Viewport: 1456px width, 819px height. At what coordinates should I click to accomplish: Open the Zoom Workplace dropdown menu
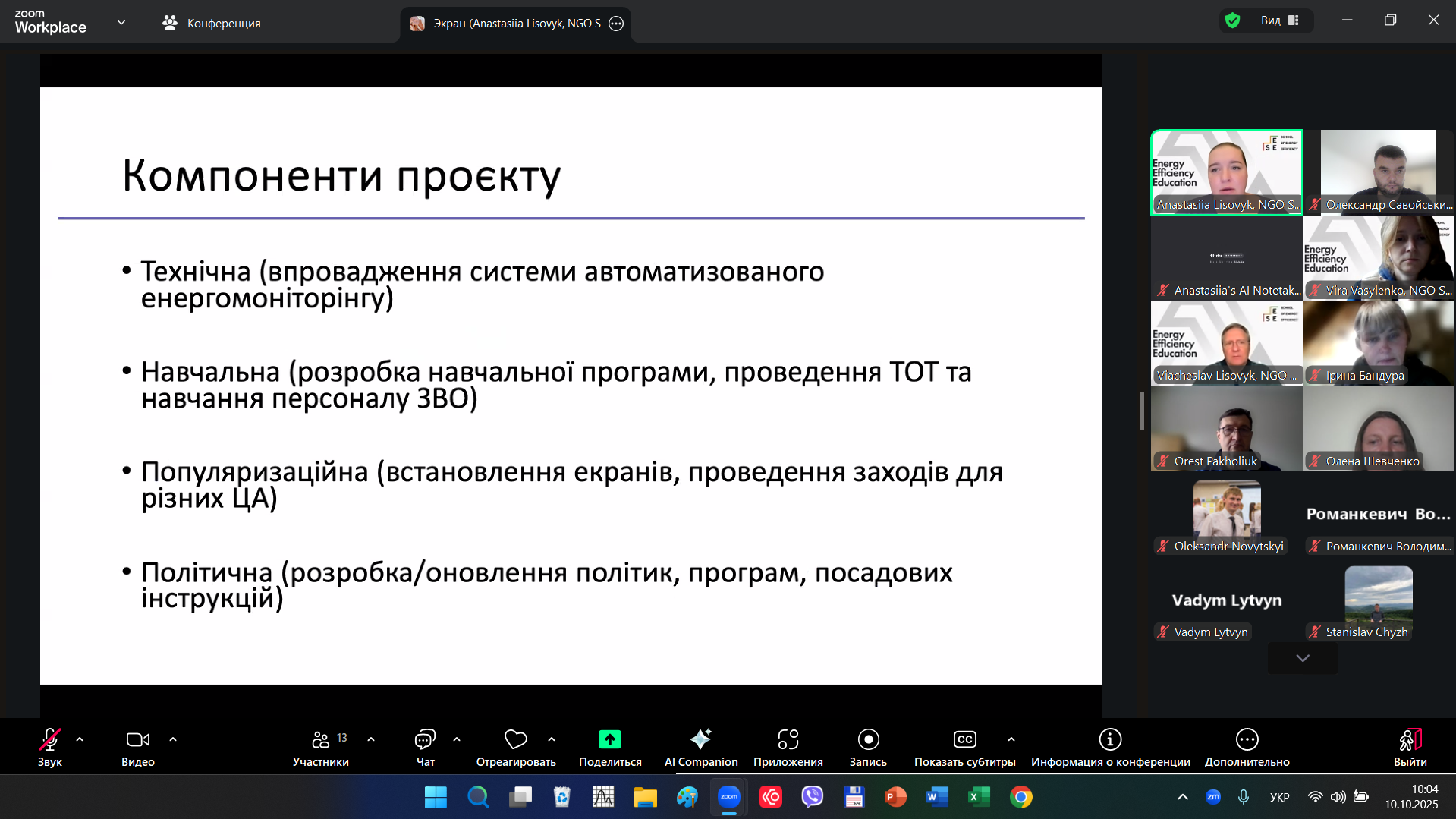point(121,23)
